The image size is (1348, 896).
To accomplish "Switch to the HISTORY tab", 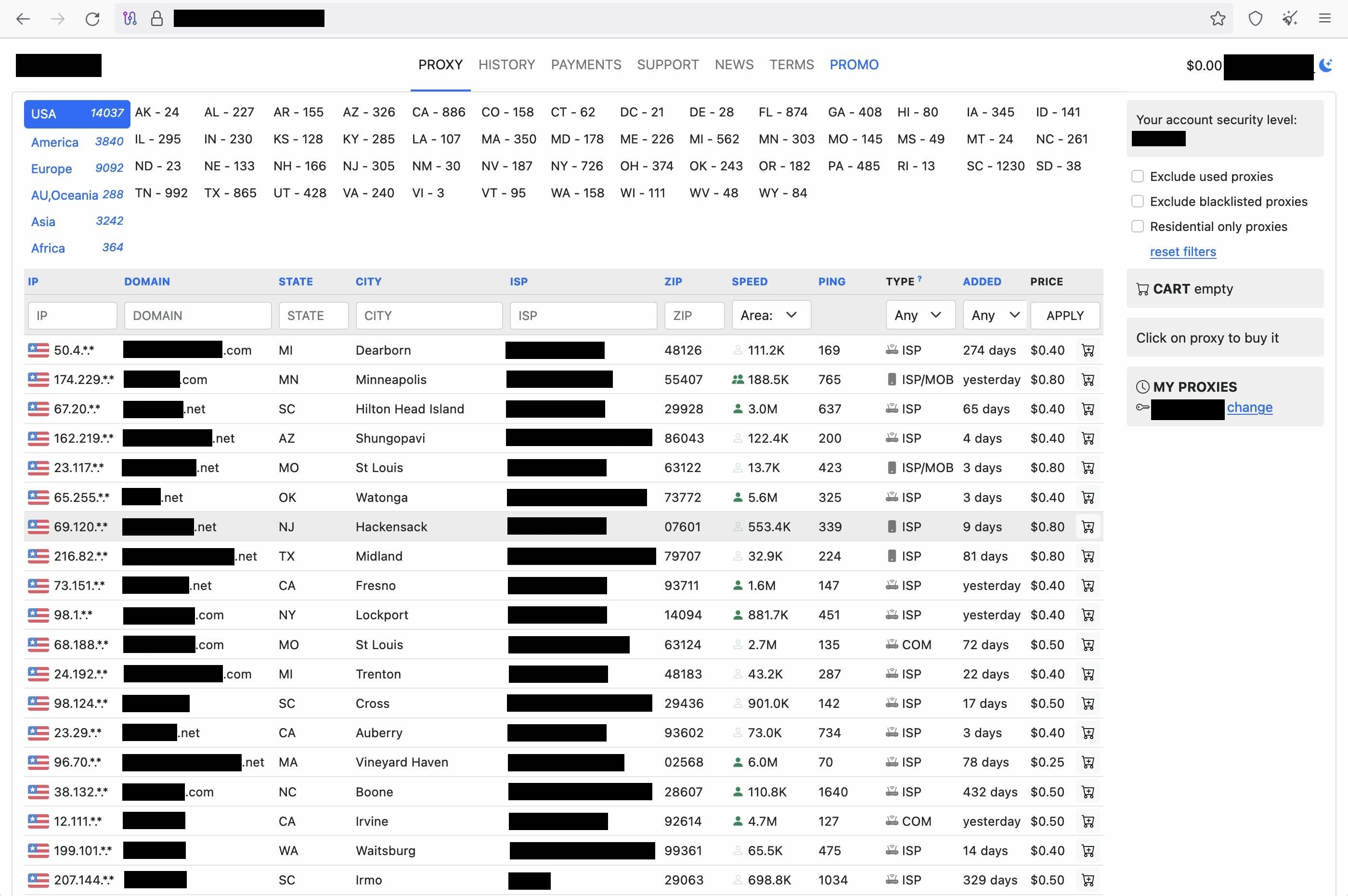I will pos(506,64).
